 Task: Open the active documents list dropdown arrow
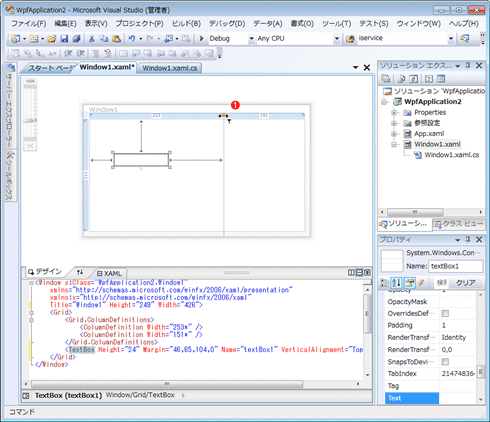click(356, 68)
